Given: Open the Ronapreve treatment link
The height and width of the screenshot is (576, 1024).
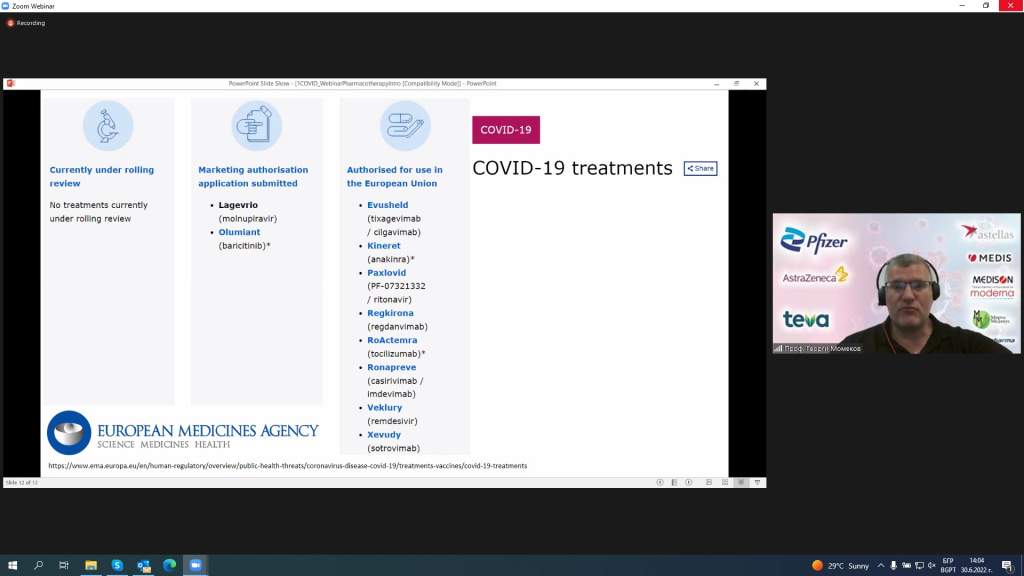Looking at the screenshot, I should click(391, 367).
